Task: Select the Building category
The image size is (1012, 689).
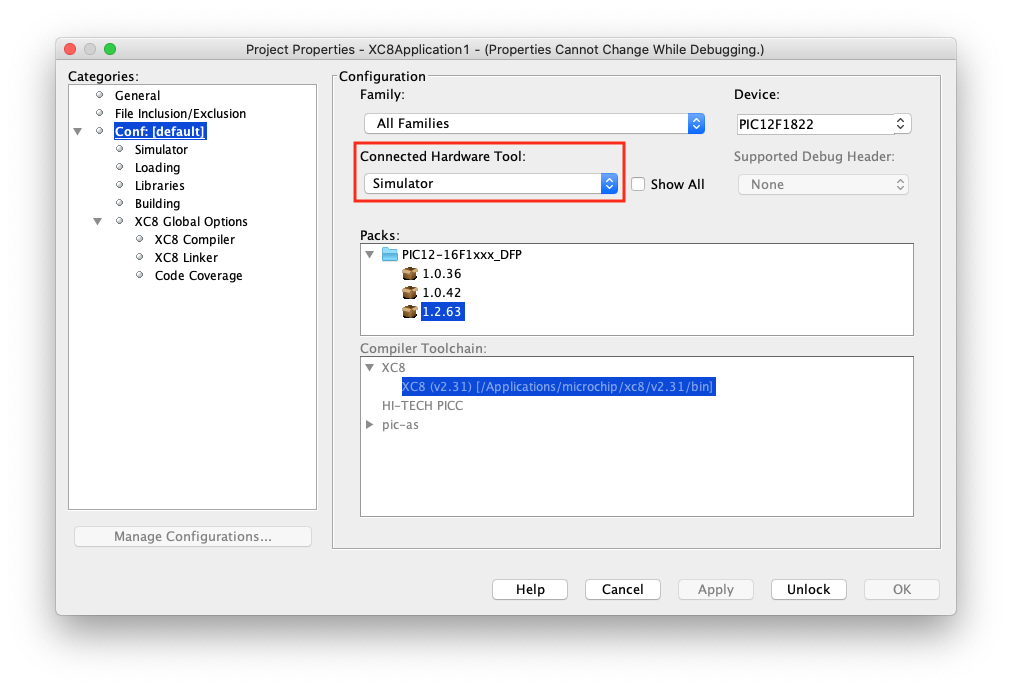Action: pos(157,204)
